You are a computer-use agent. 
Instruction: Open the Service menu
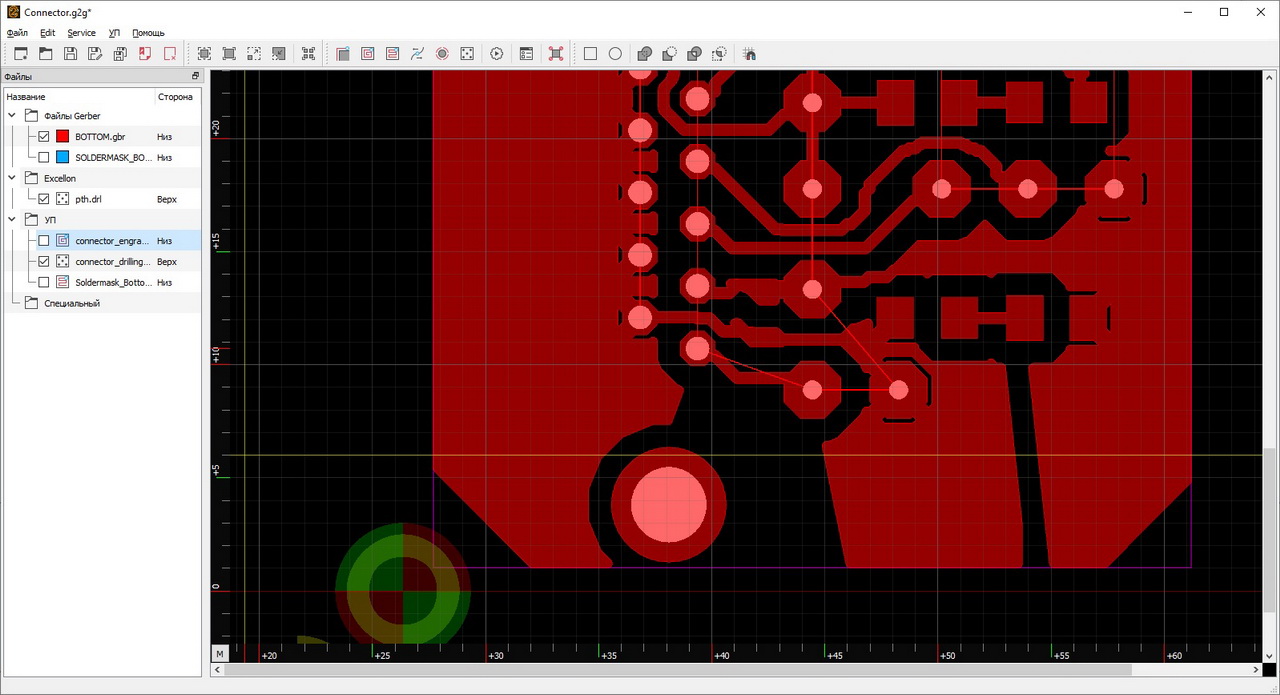[x=81, y=33]
